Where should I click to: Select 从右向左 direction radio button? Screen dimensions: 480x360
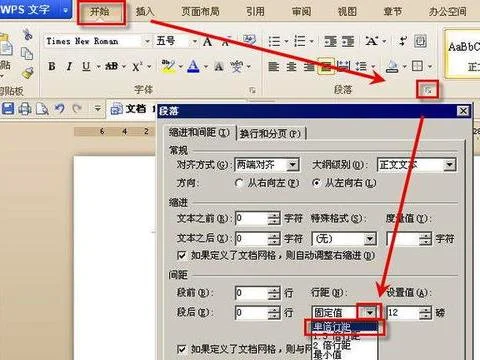point(239,183)
